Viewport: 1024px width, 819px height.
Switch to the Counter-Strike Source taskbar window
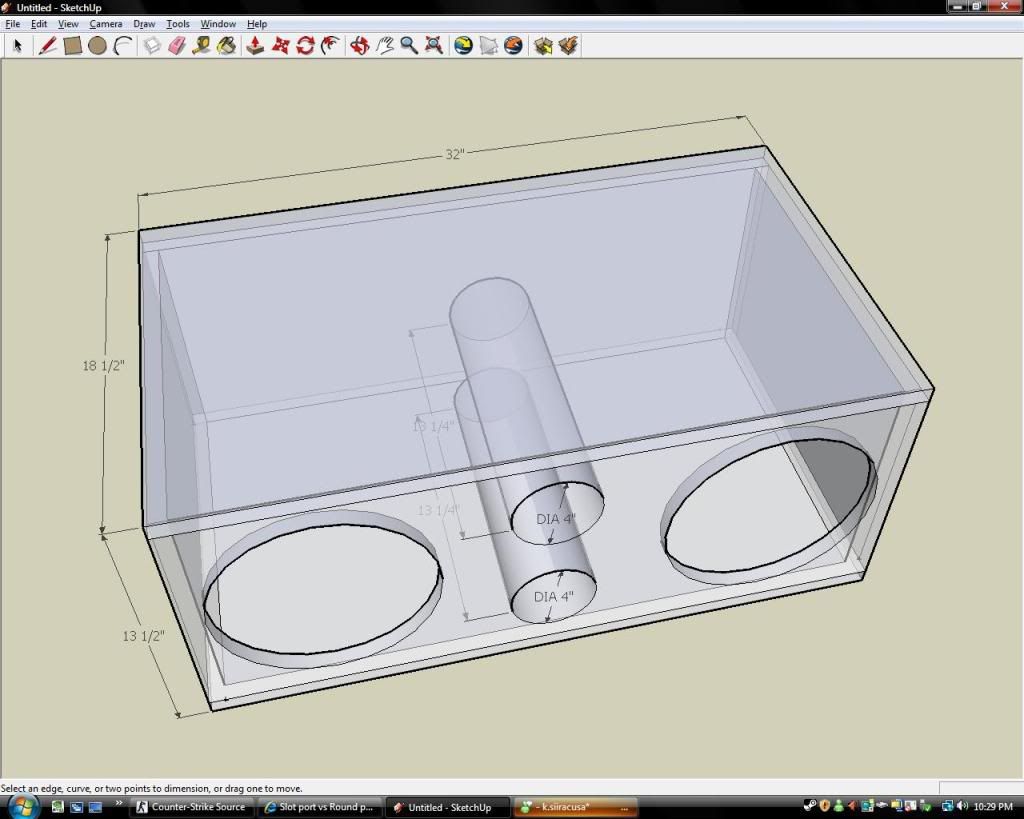click(190, 807)
